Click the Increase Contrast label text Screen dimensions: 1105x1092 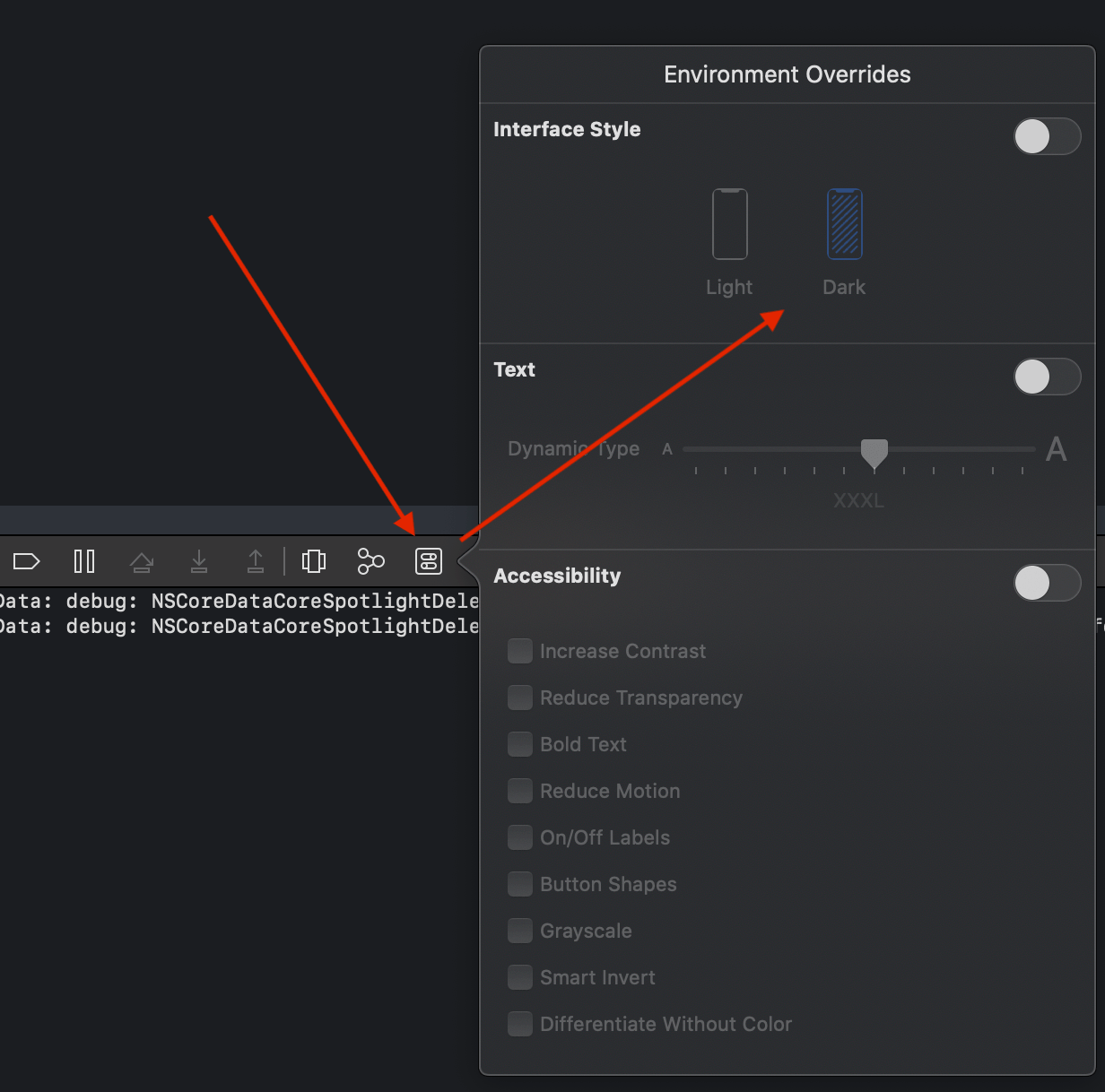(622, 651)
